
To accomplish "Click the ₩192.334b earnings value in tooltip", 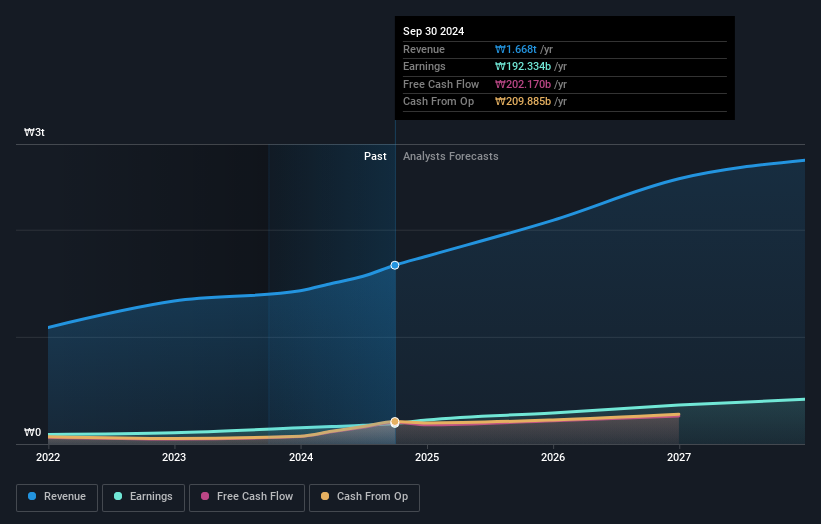I will tap(523, 66).
